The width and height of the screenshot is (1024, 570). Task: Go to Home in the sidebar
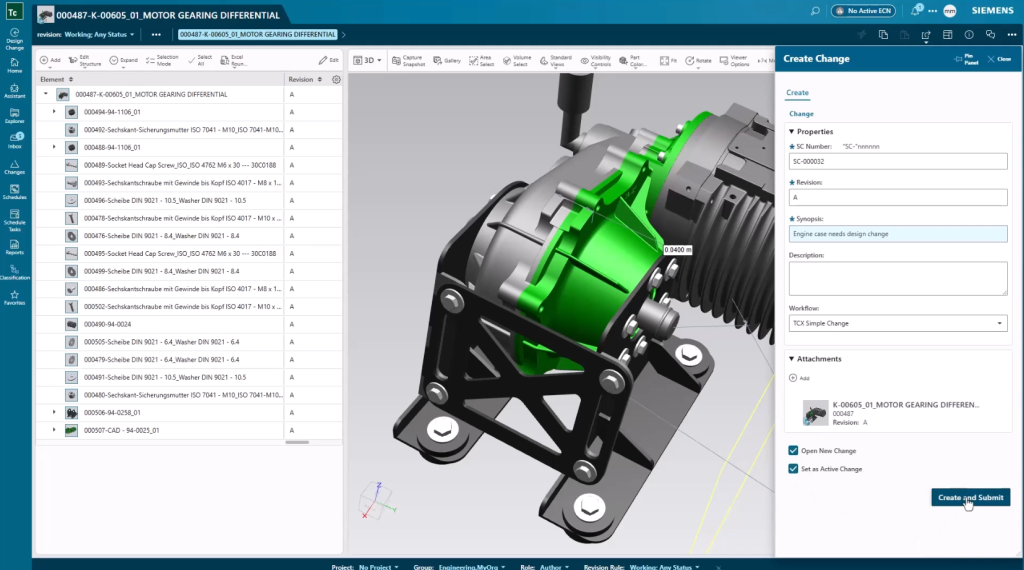pyautogui.click(x=14, y=65)
